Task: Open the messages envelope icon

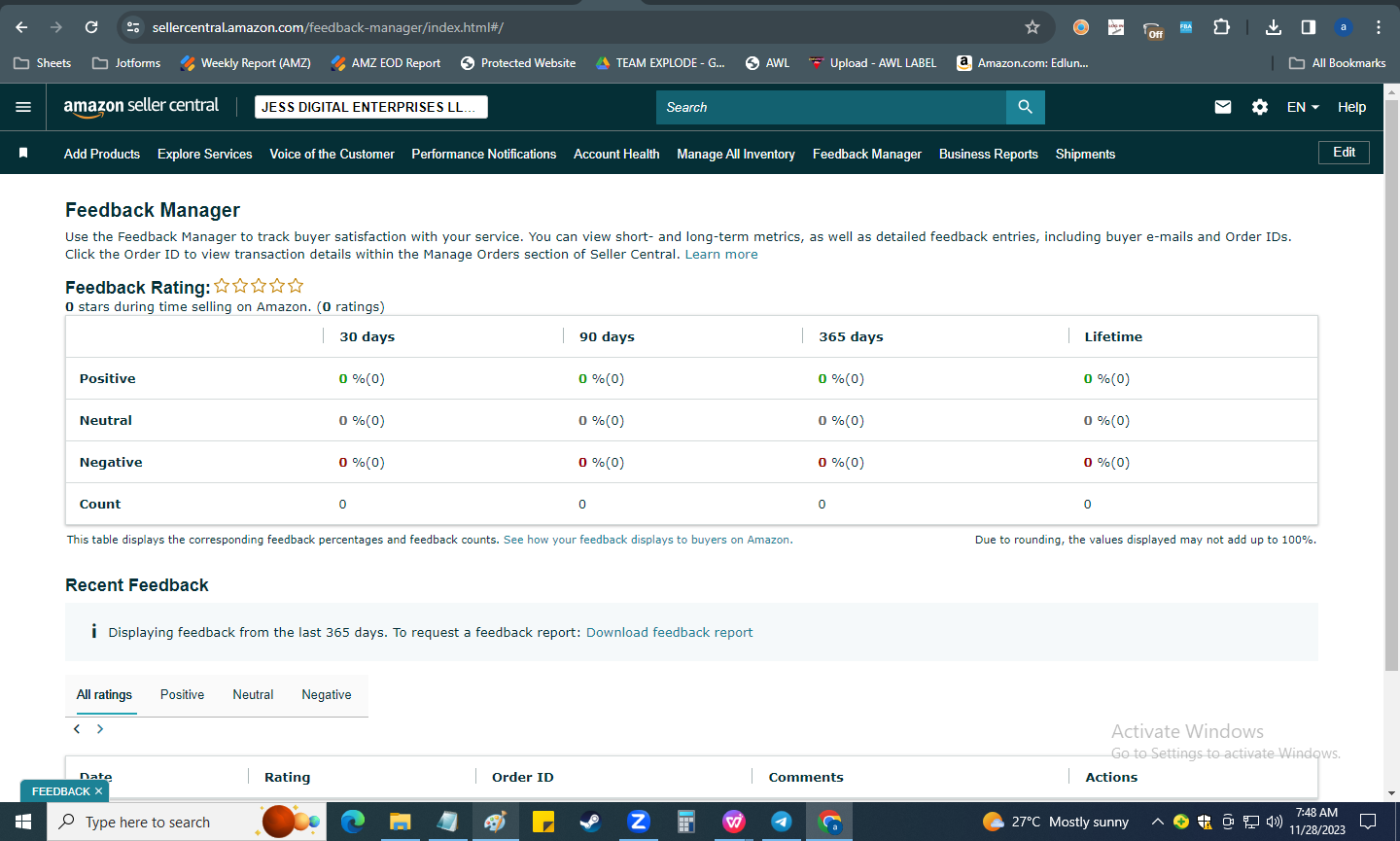Action: click(x=1223, y=107)
